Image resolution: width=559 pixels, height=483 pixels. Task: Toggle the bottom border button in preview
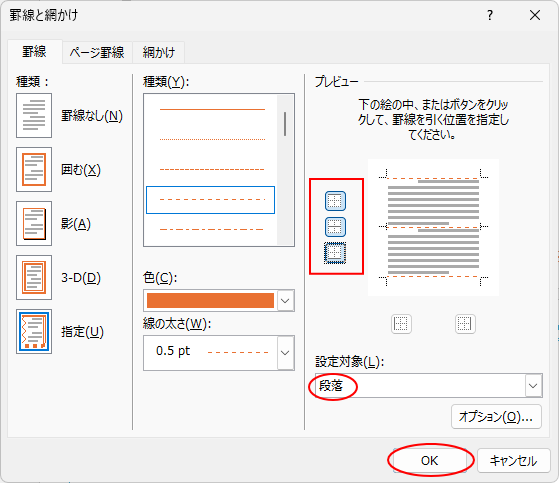coord(335,253)
